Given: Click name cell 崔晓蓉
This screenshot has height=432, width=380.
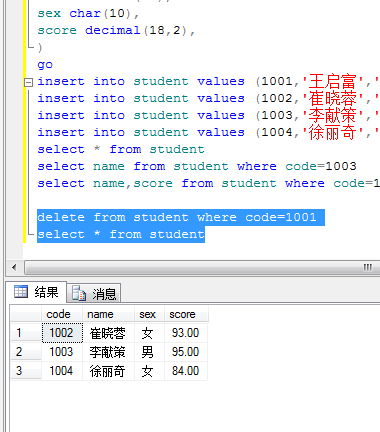Looking at the screenshot, I should pyautogui.click(x=108, y=333).
